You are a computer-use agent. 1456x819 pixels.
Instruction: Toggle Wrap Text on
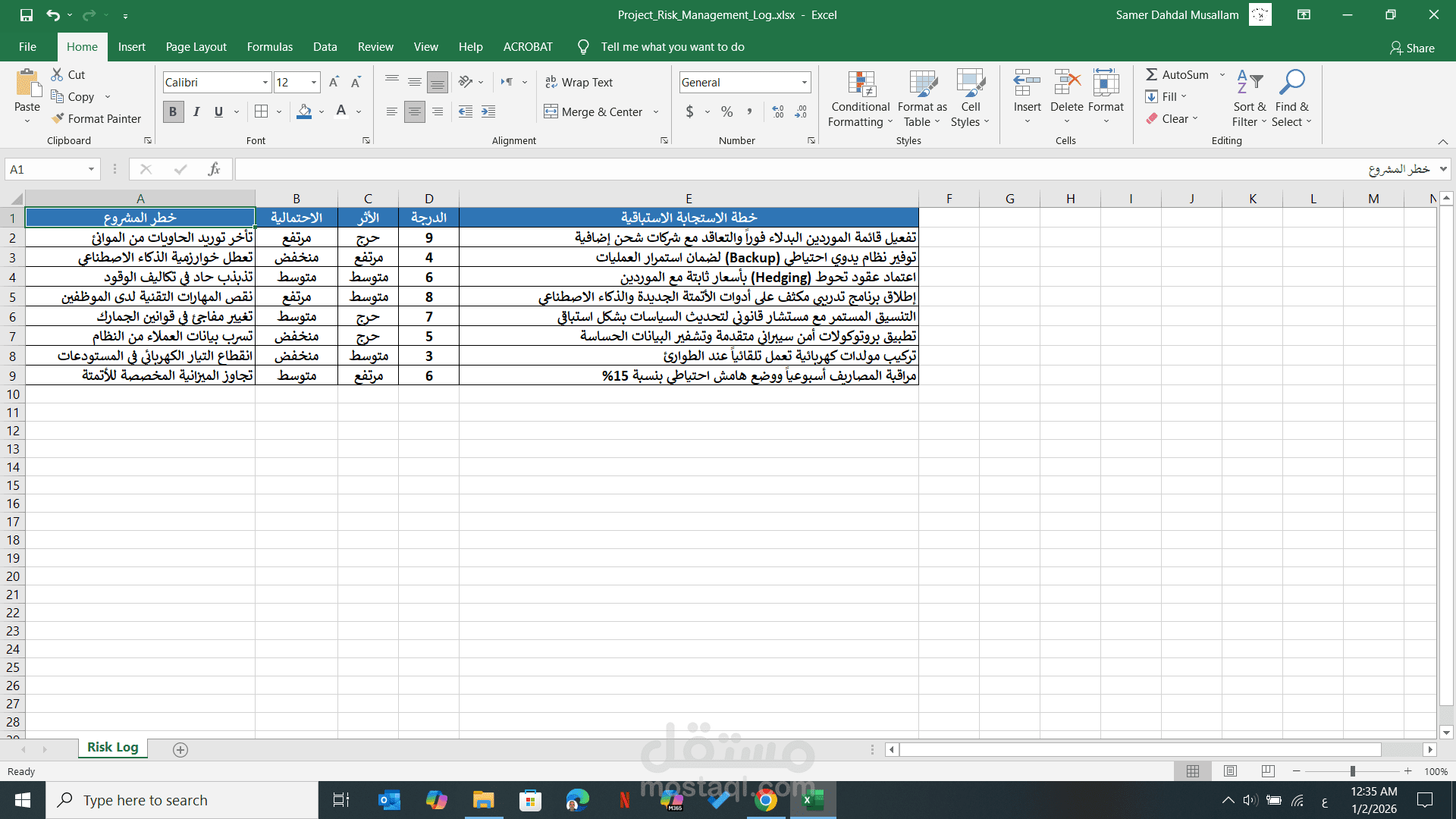point(579,83)
